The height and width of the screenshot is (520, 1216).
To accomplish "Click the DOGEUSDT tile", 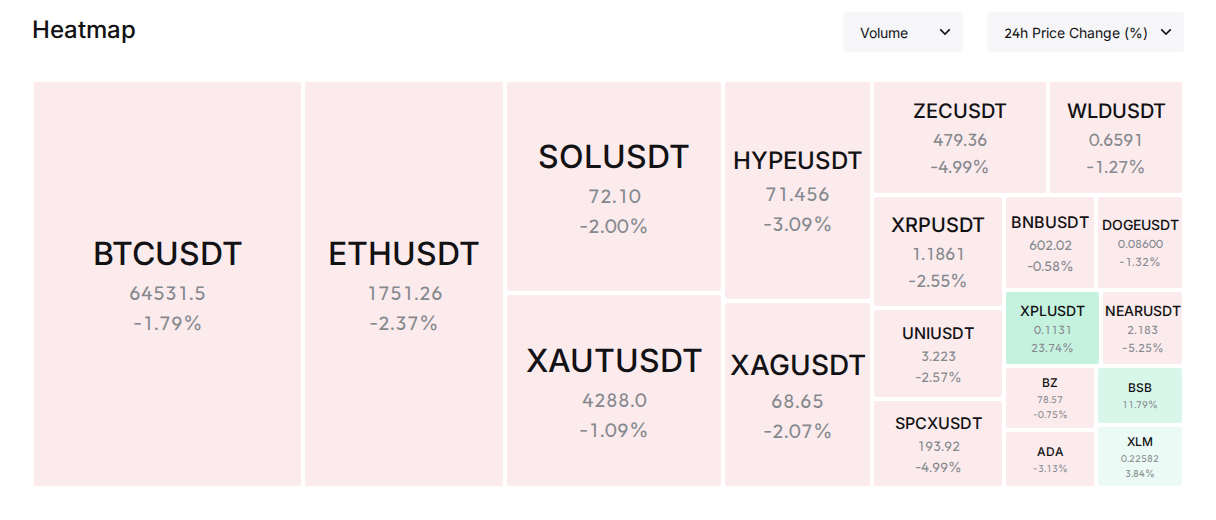I will coord(1140,242).
